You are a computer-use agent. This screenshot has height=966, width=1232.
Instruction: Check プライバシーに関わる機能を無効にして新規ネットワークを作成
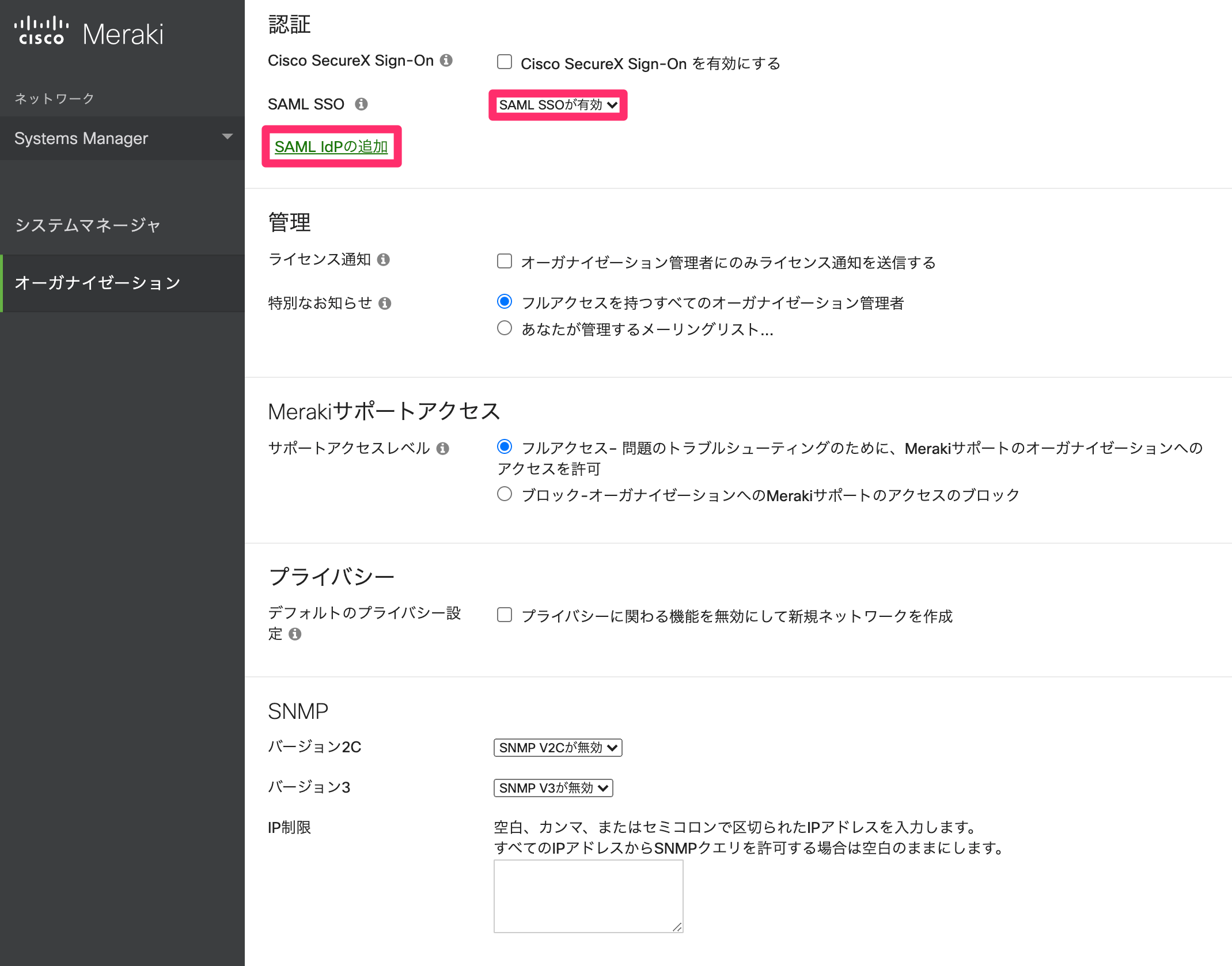tap(505, 615)
